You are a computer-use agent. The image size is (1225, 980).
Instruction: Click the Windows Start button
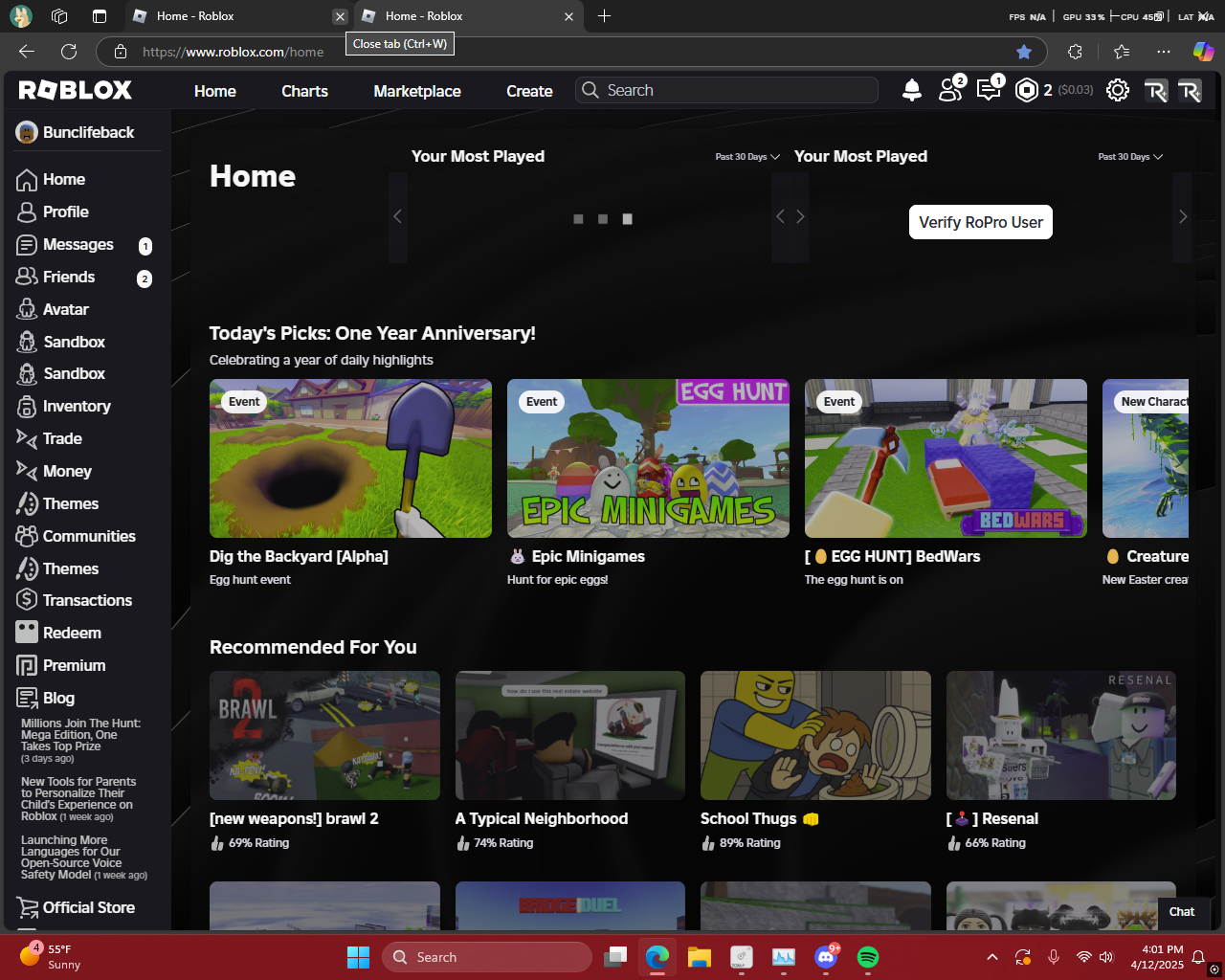point(358,957)
